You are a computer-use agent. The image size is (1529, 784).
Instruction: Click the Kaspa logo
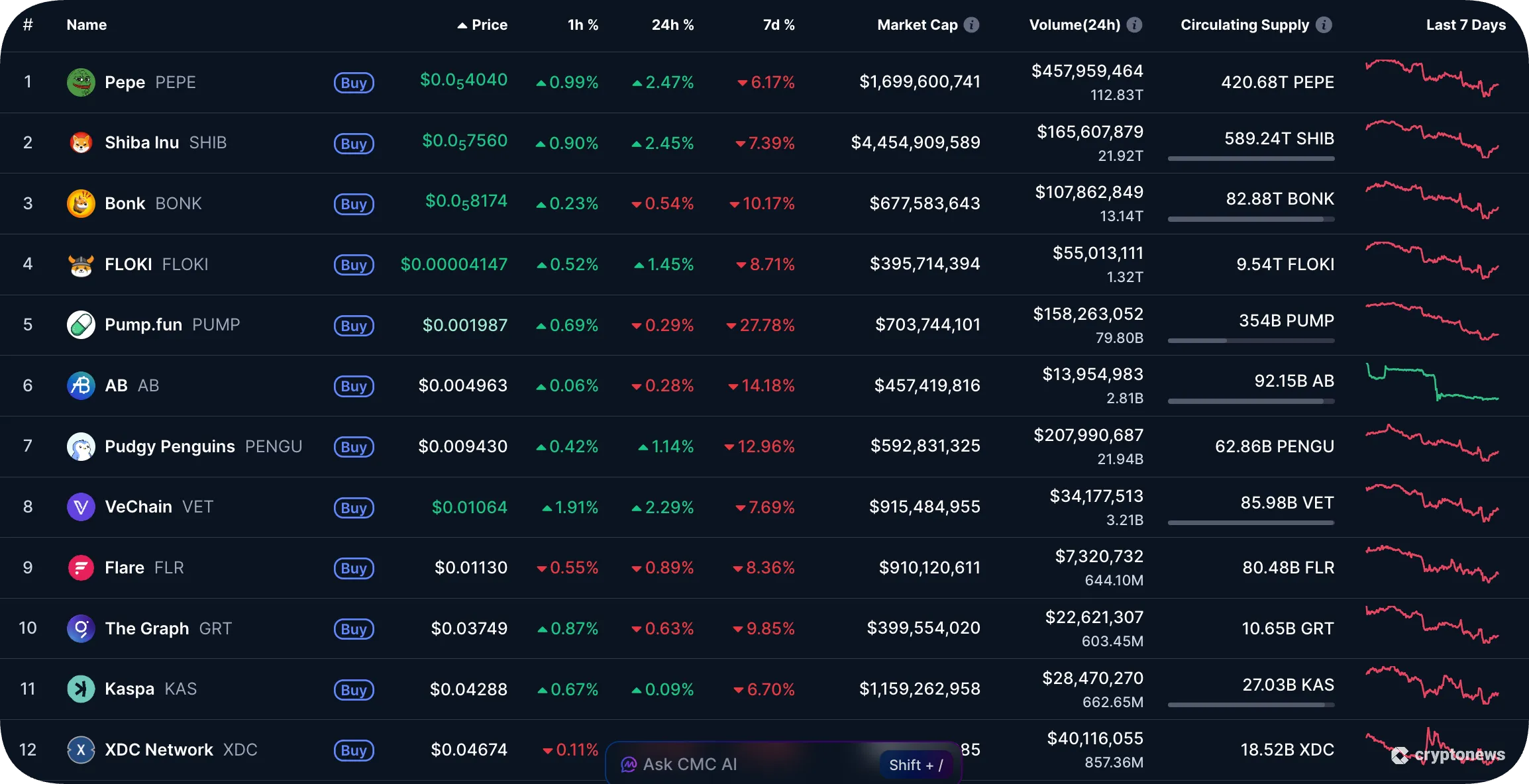coord(81,689)
